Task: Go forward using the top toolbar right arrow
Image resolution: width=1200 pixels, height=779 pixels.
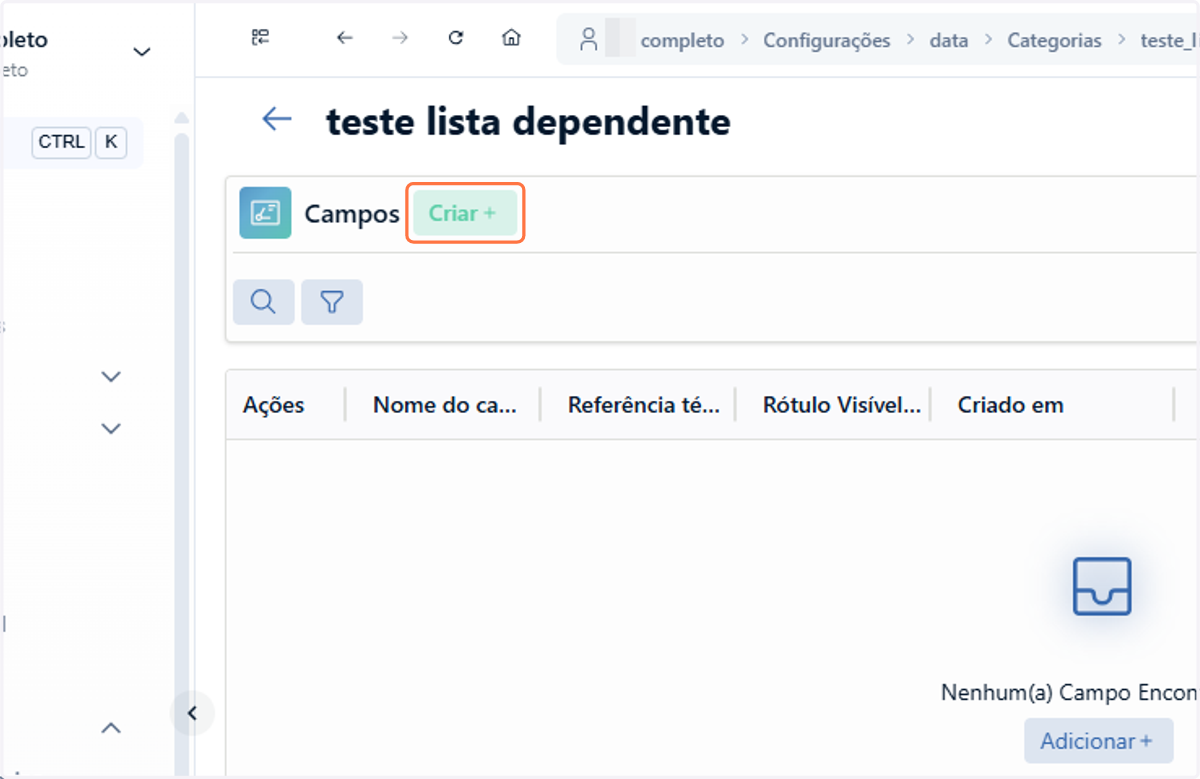Action: coord(400,38)
